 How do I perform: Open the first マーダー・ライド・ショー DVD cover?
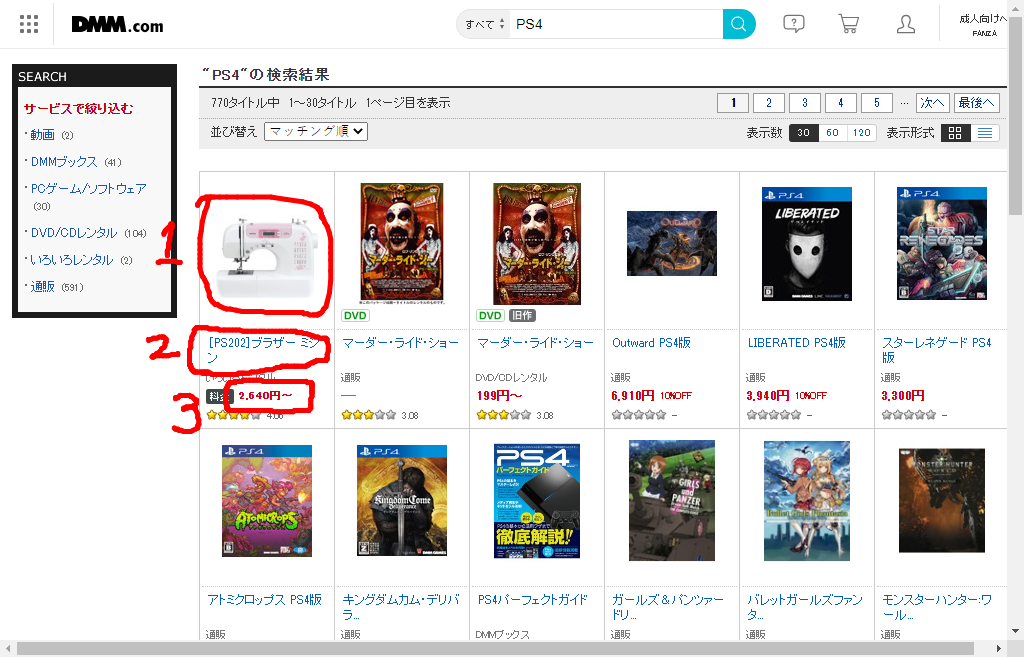(x=402, y=244)
